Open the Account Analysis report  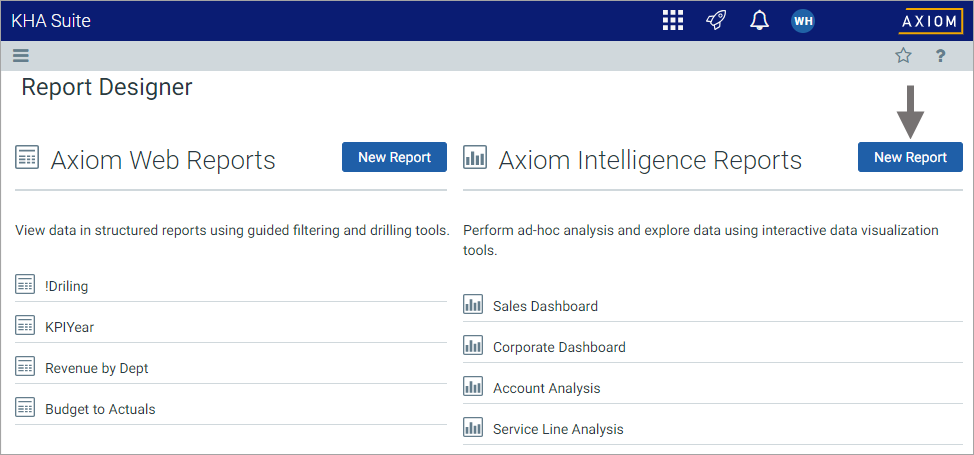coord(547,388)
